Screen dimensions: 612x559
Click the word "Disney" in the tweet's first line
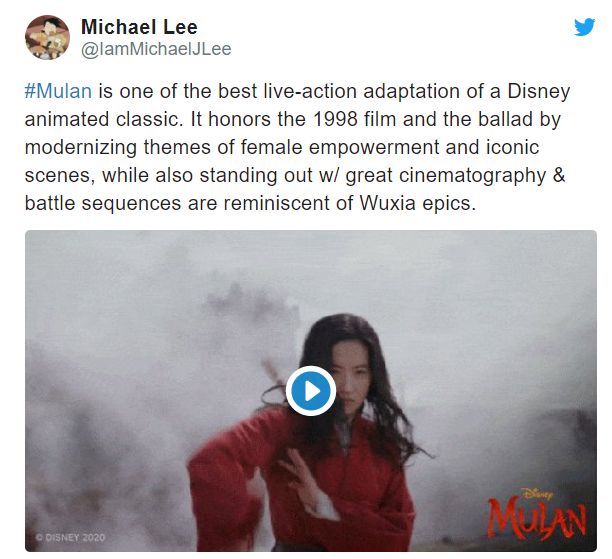click(539, 92)
